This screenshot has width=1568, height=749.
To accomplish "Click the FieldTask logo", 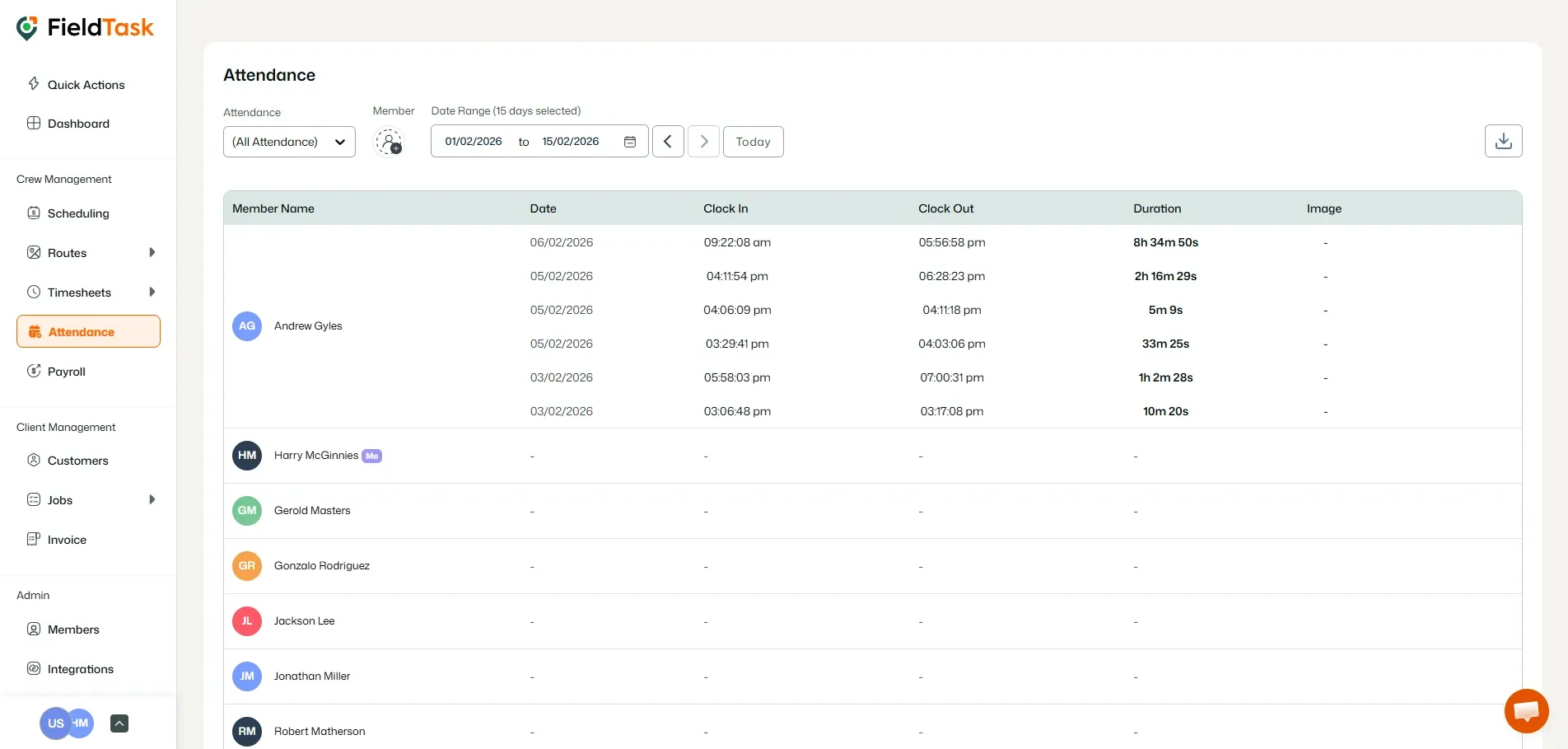I will [x=85, y=27].
